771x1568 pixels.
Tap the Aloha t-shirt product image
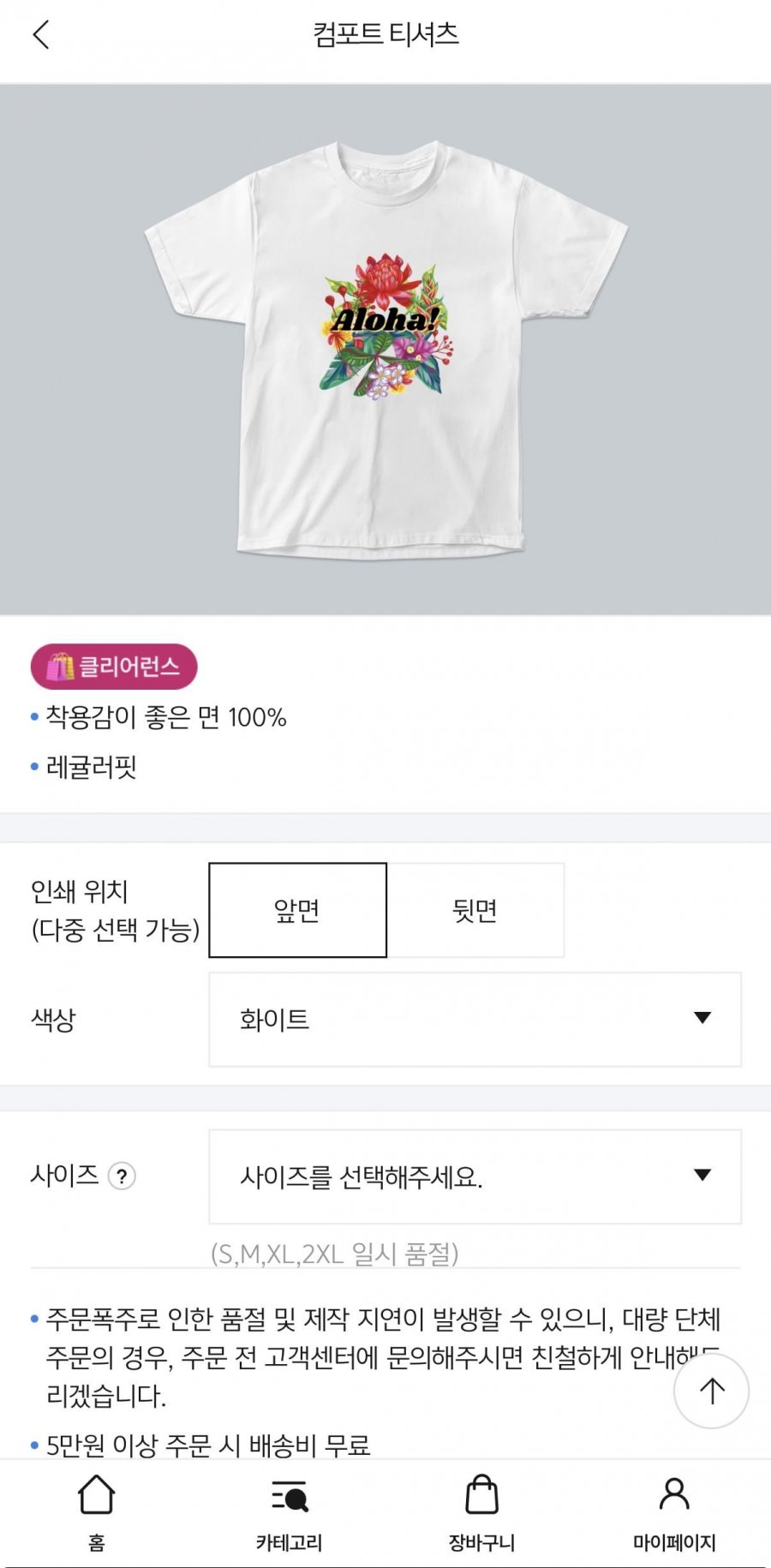(385, 350)
